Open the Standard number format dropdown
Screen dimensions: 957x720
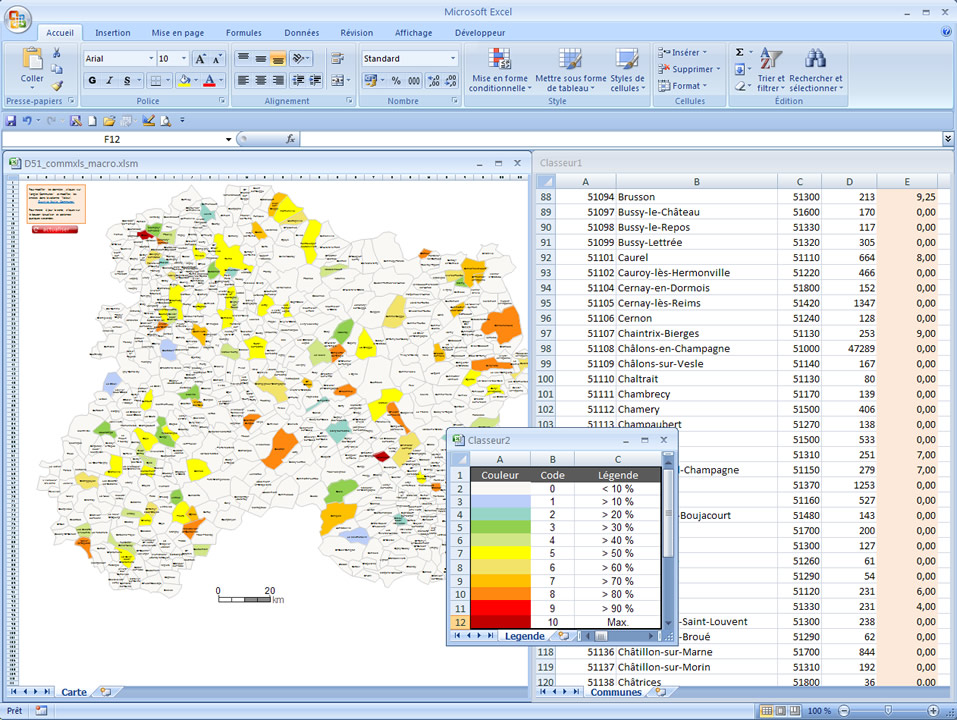pos(453,59)
